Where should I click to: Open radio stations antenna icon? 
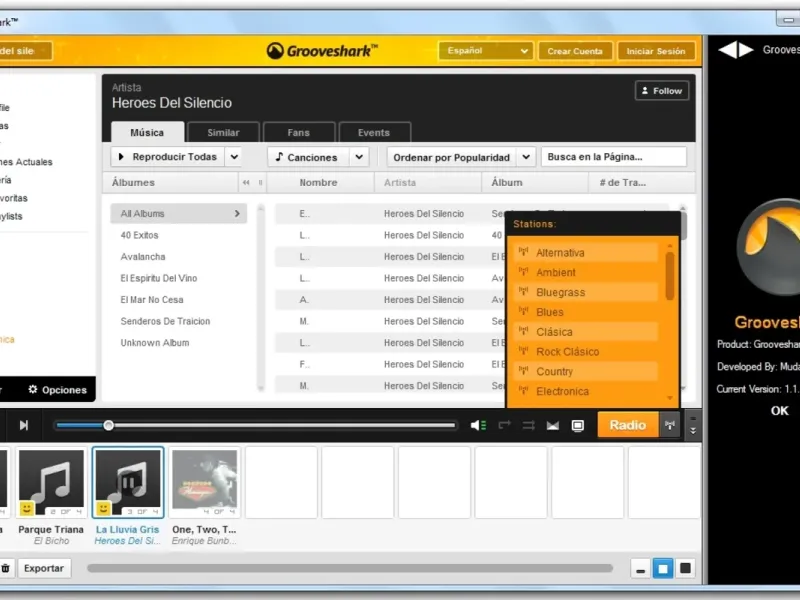click(670, 424)
